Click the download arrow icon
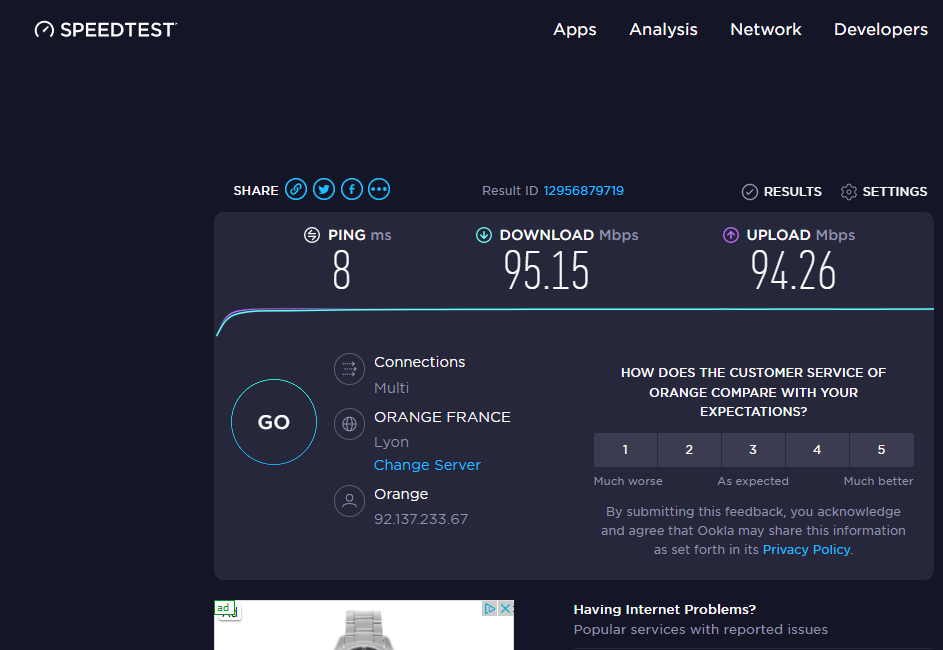Image resolution: width=943 pixels, height=650 pixels. click(484, 235)
